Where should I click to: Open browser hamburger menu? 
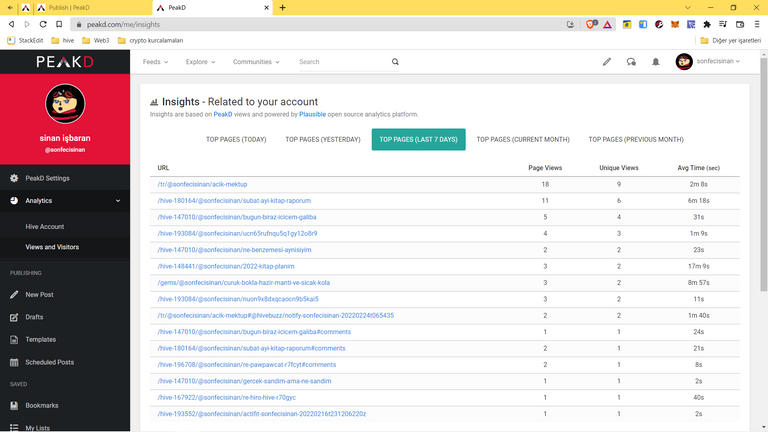tap(757, 24)
